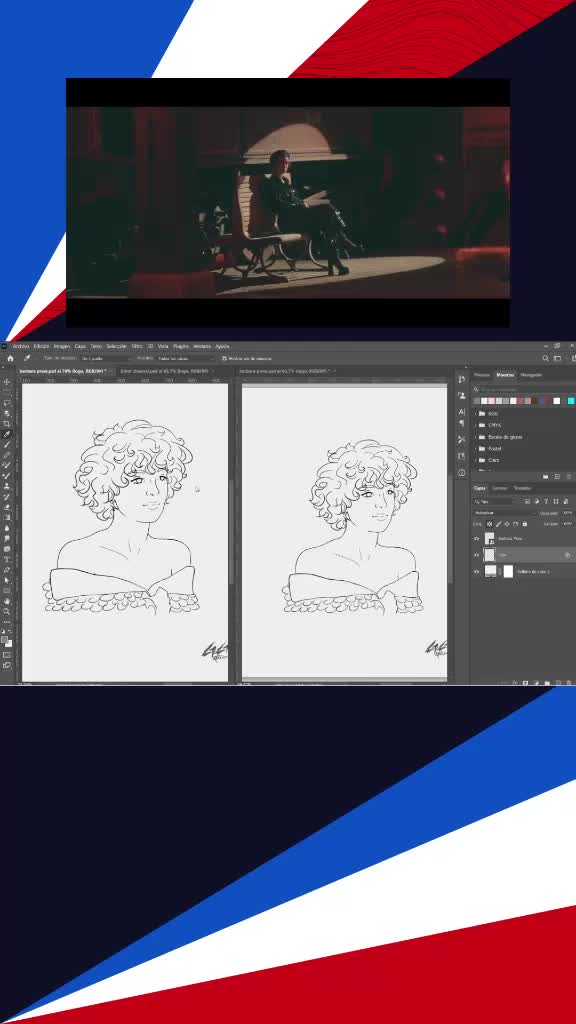Expand the CMYK swatches folder
Screen dimensions: 576x1024
pyautogui.click(x=475, y=425)
